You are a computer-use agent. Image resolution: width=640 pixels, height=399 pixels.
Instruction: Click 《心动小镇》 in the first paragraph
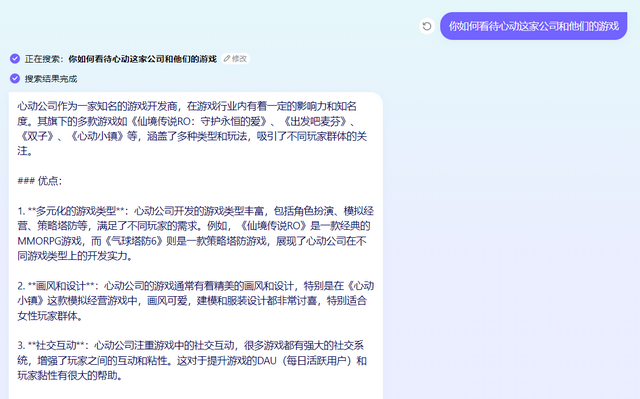pos(98,136)
